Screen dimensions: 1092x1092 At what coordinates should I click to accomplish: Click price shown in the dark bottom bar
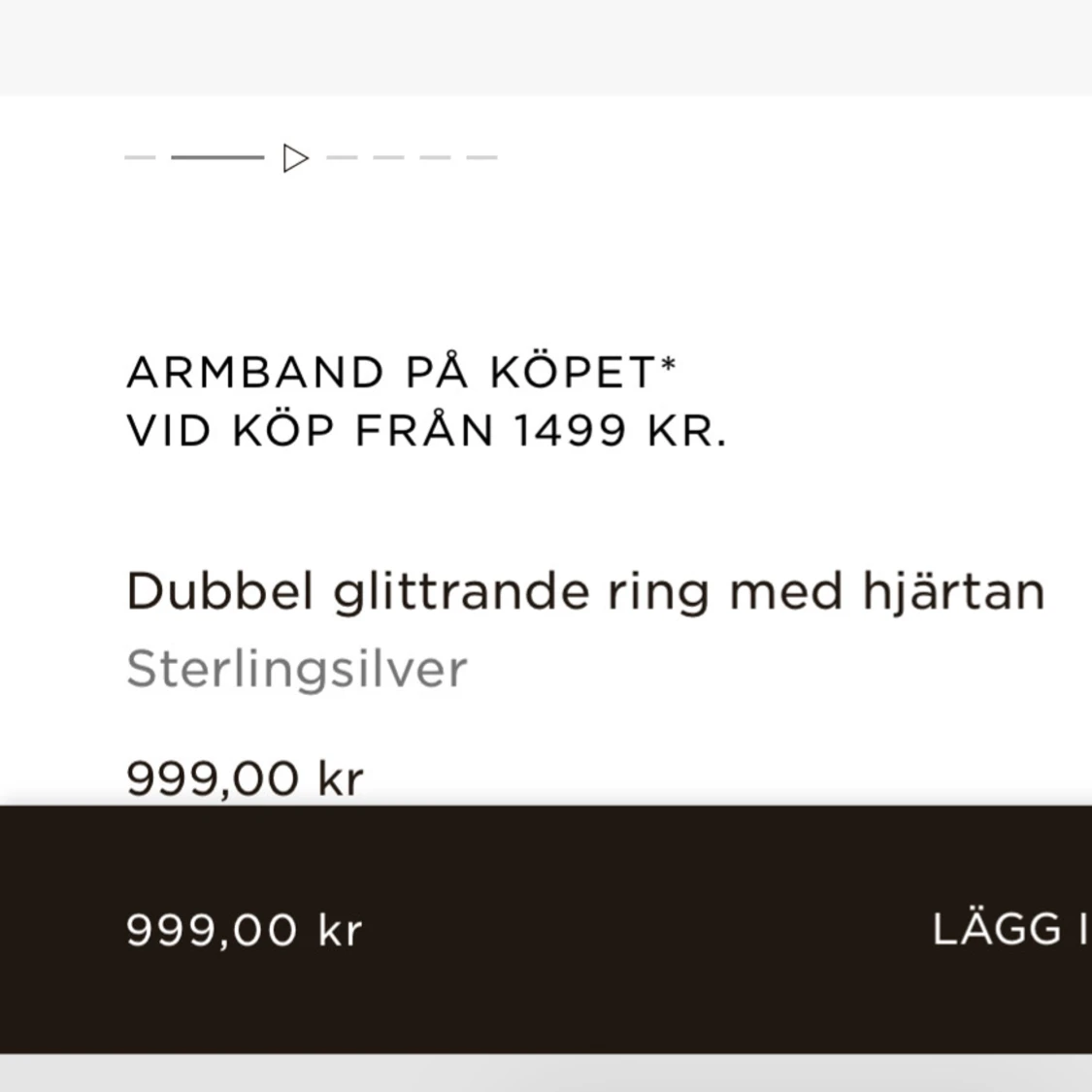pyautogui.click(x=244, y=929)
